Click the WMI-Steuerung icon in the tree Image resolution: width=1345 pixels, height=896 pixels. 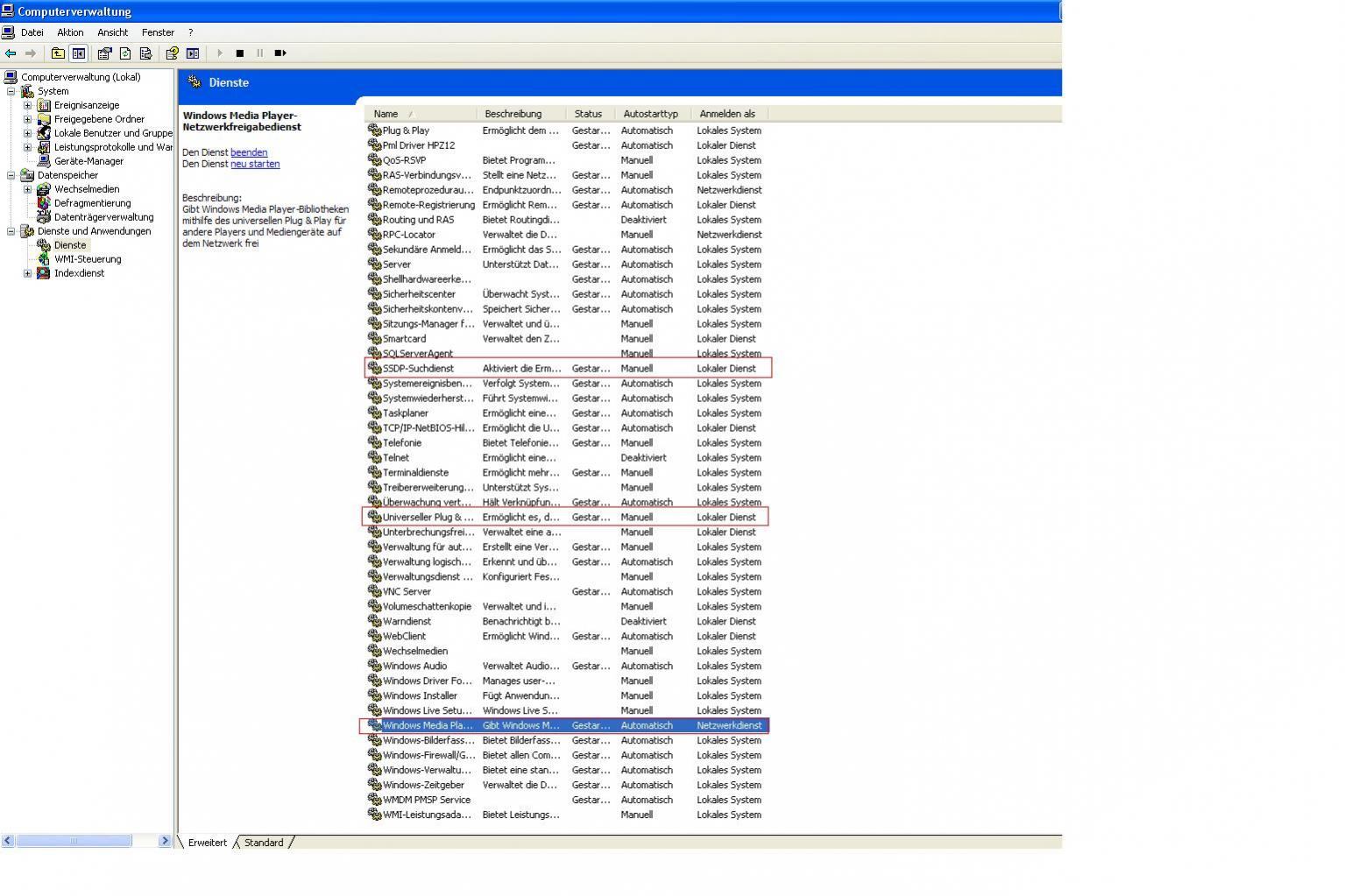click(44, 259)
